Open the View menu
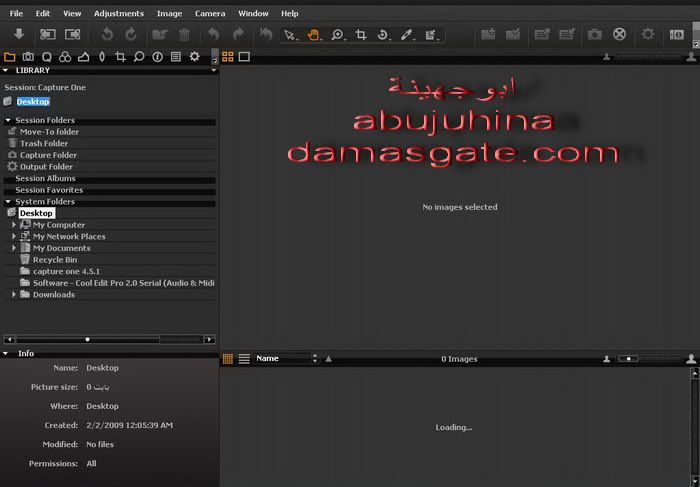Image resolution: width=700 pixels, height=487 pixels. tap(72, 13)
